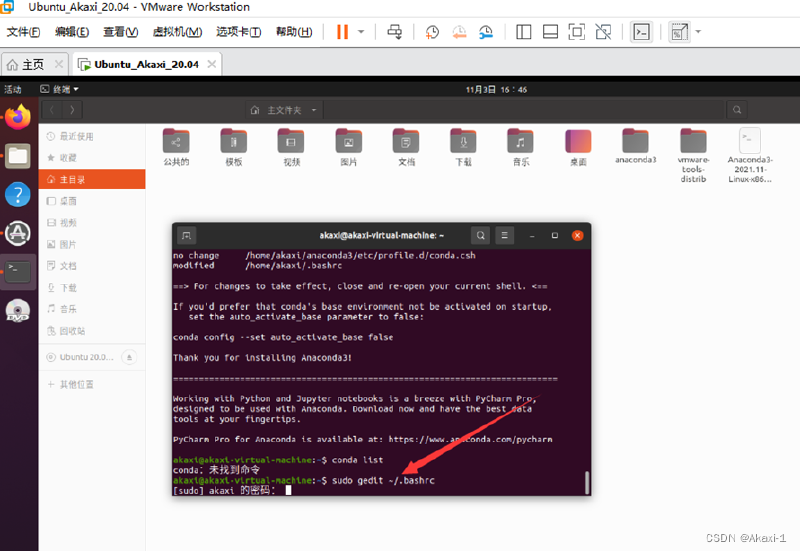Open the 选项卡(T) menu
The width and height of the screenshot is (800, 551).
coord(238,32)
